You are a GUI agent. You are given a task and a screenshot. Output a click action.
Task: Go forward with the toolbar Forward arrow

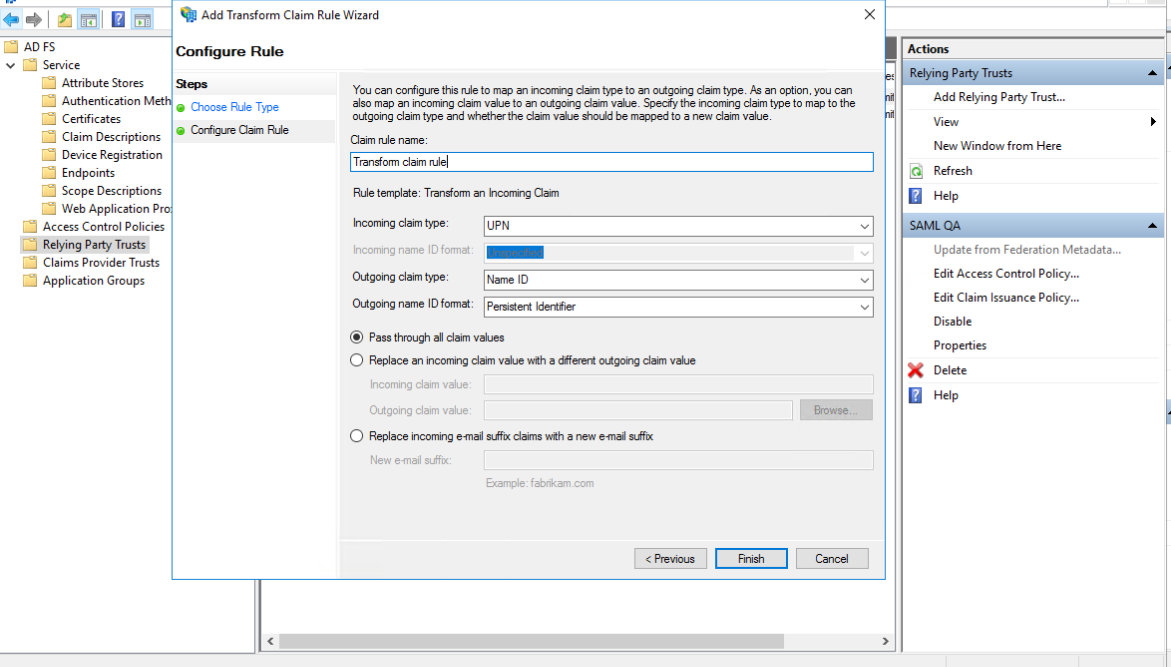pos(34,19)
